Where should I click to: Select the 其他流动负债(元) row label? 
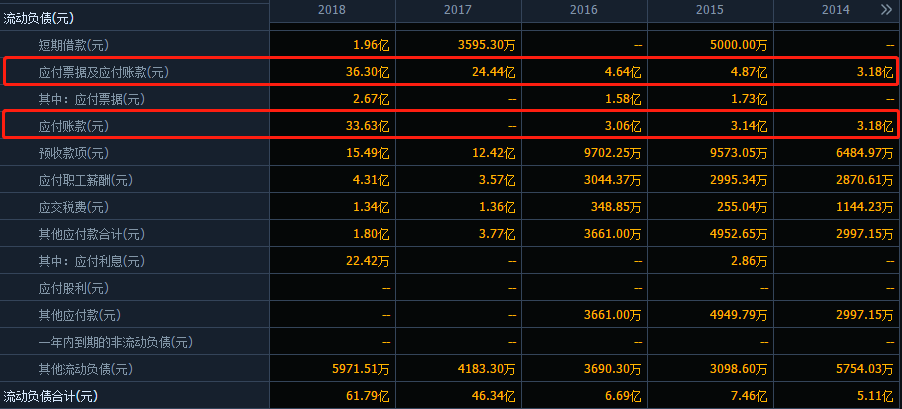(86, 369)
